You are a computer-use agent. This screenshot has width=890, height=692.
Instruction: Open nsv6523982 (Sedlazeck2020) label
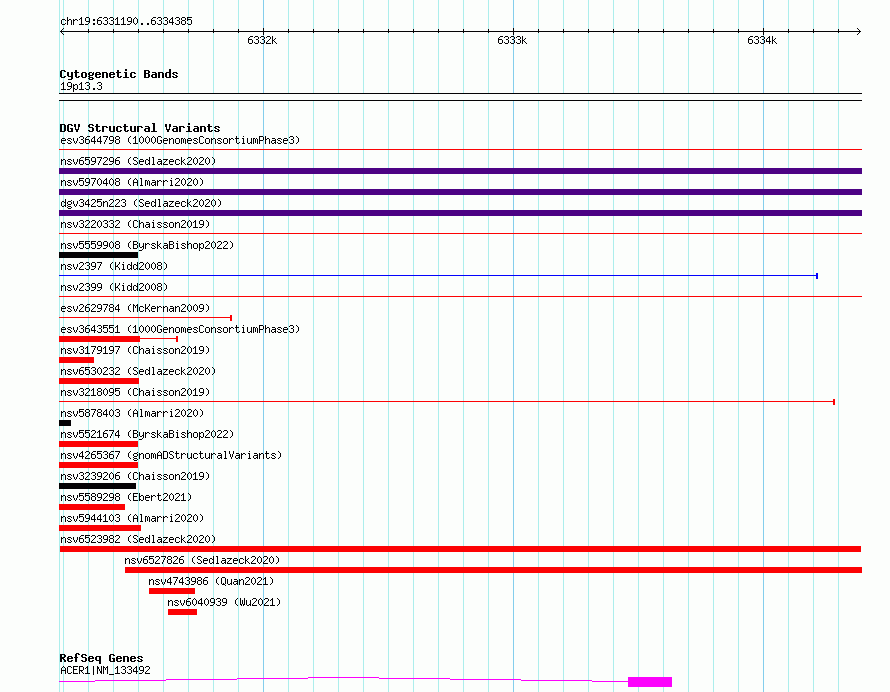[x=138, y=539]
